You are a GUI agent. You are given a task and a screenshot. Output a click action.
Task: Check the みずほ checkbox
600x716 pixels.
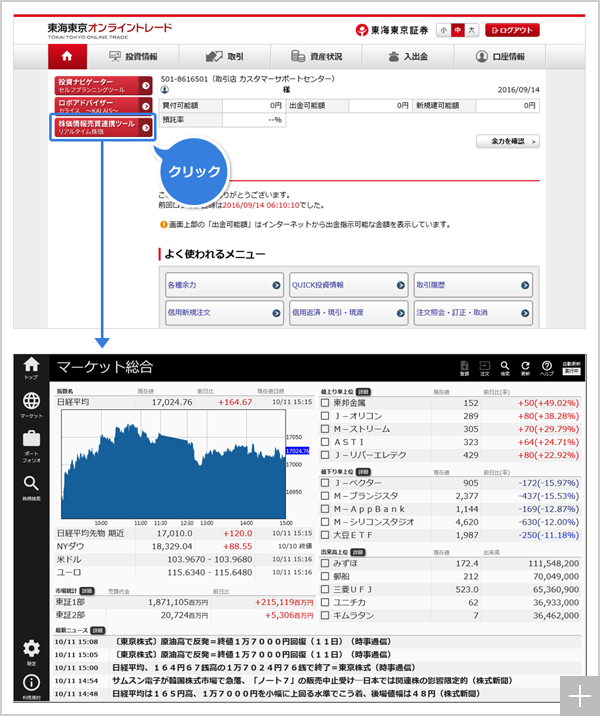click(x=325, y=563)
